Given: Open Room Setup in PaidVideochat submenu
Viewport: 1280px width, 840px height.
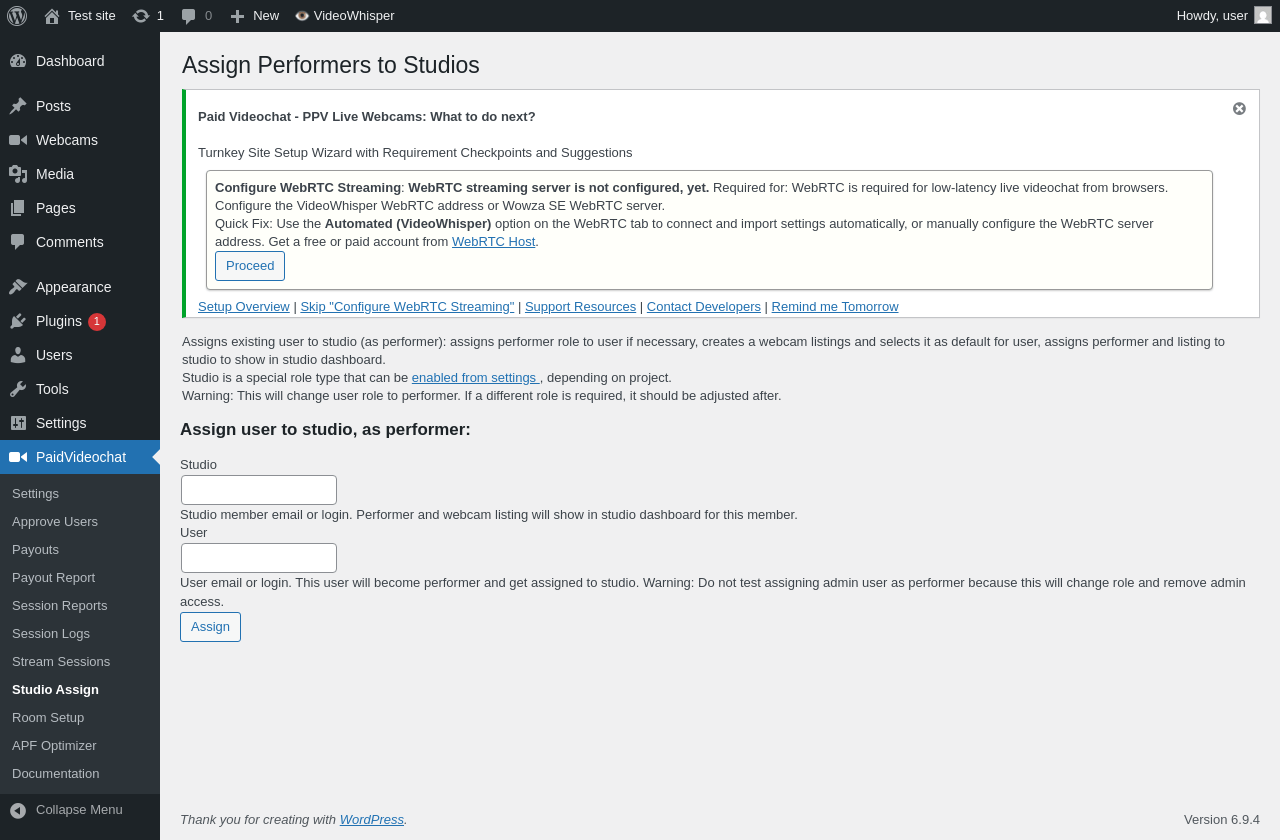Looking at the screenshot, I should click(x=48, y=718).
